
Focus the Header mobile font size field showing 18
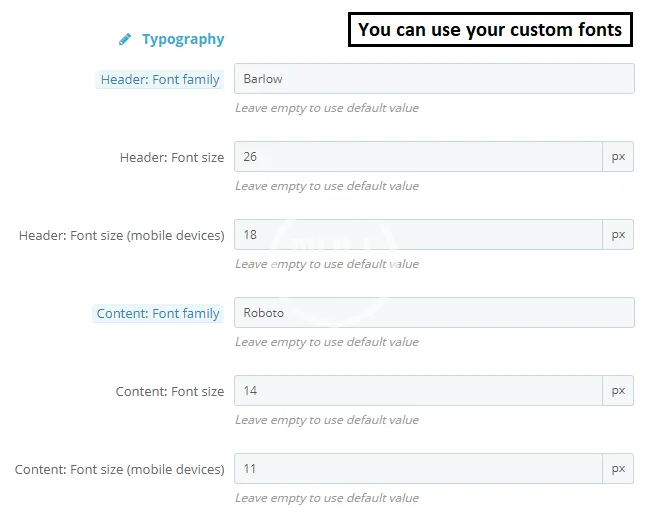click(x=417, y=235)
